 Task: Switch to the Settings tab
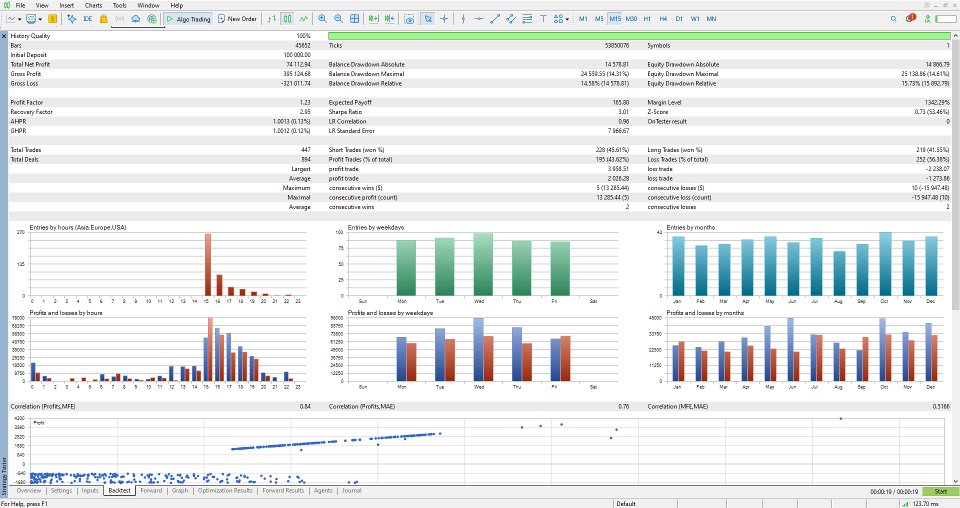[x=61, y=491]
